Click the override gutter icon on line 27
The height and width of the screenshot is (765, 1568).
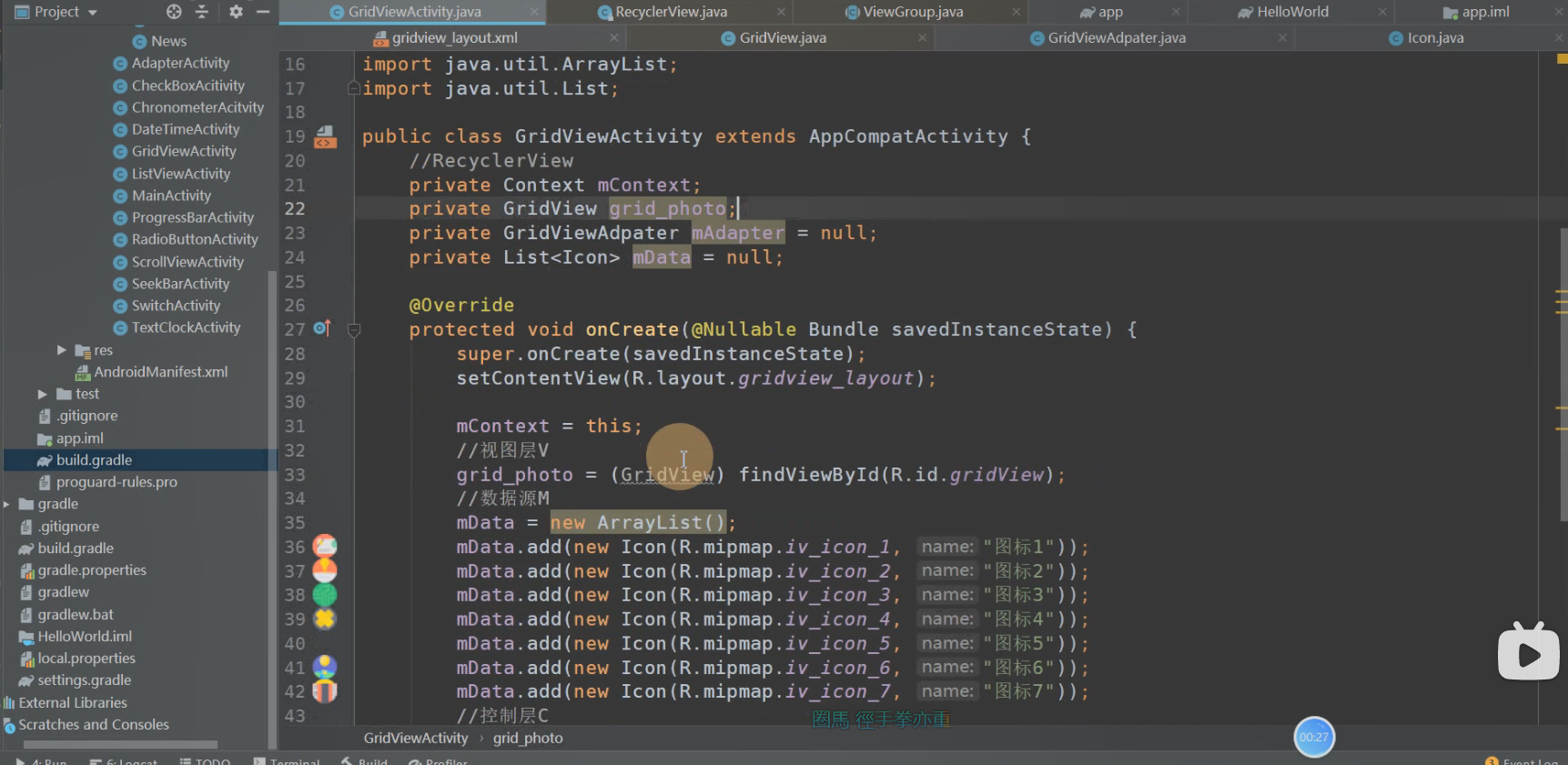point(322,328)
